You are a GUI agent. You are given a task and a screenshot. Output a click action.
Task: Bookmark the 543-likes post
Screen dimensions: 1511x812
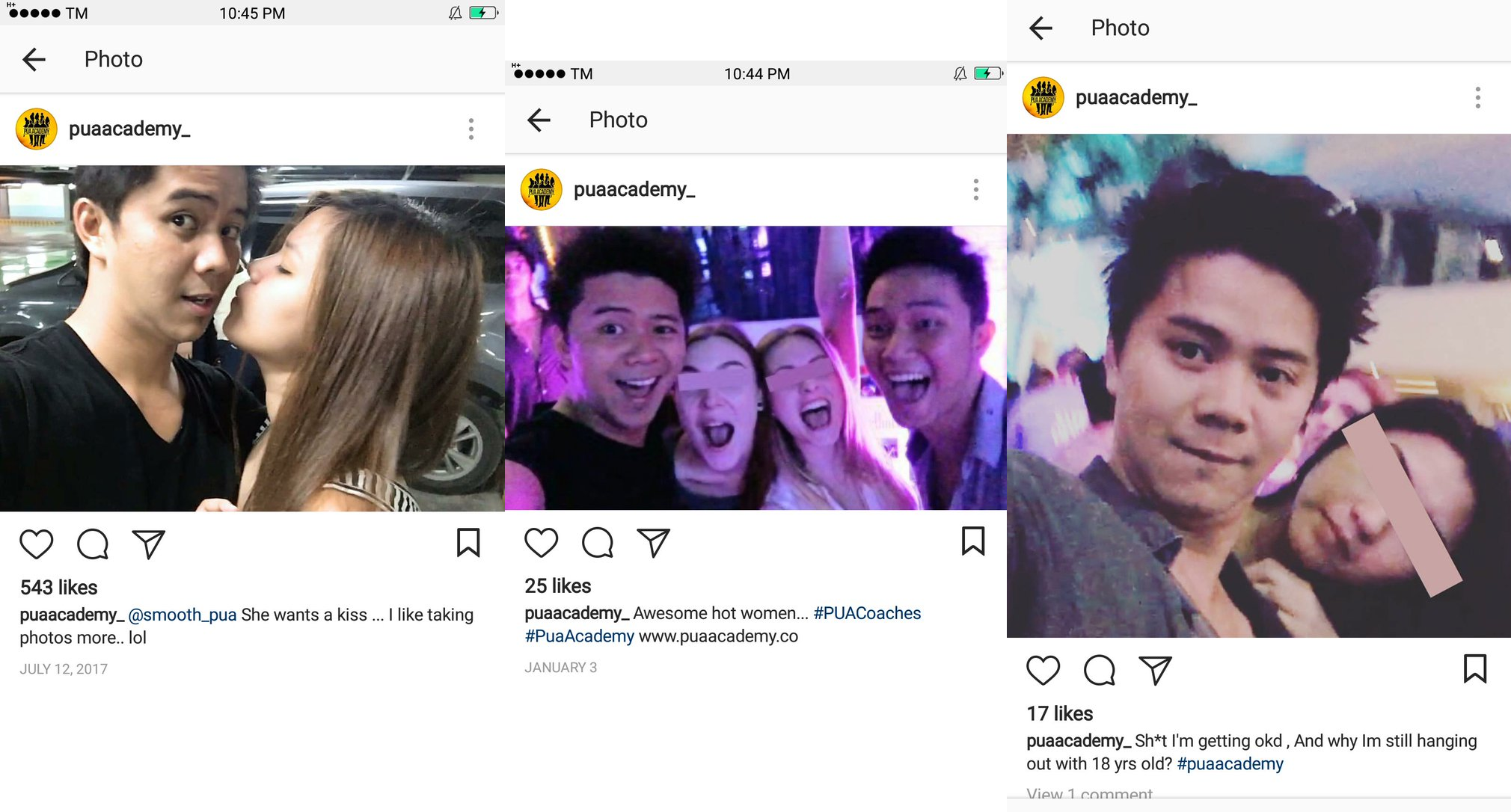(468, 543)
